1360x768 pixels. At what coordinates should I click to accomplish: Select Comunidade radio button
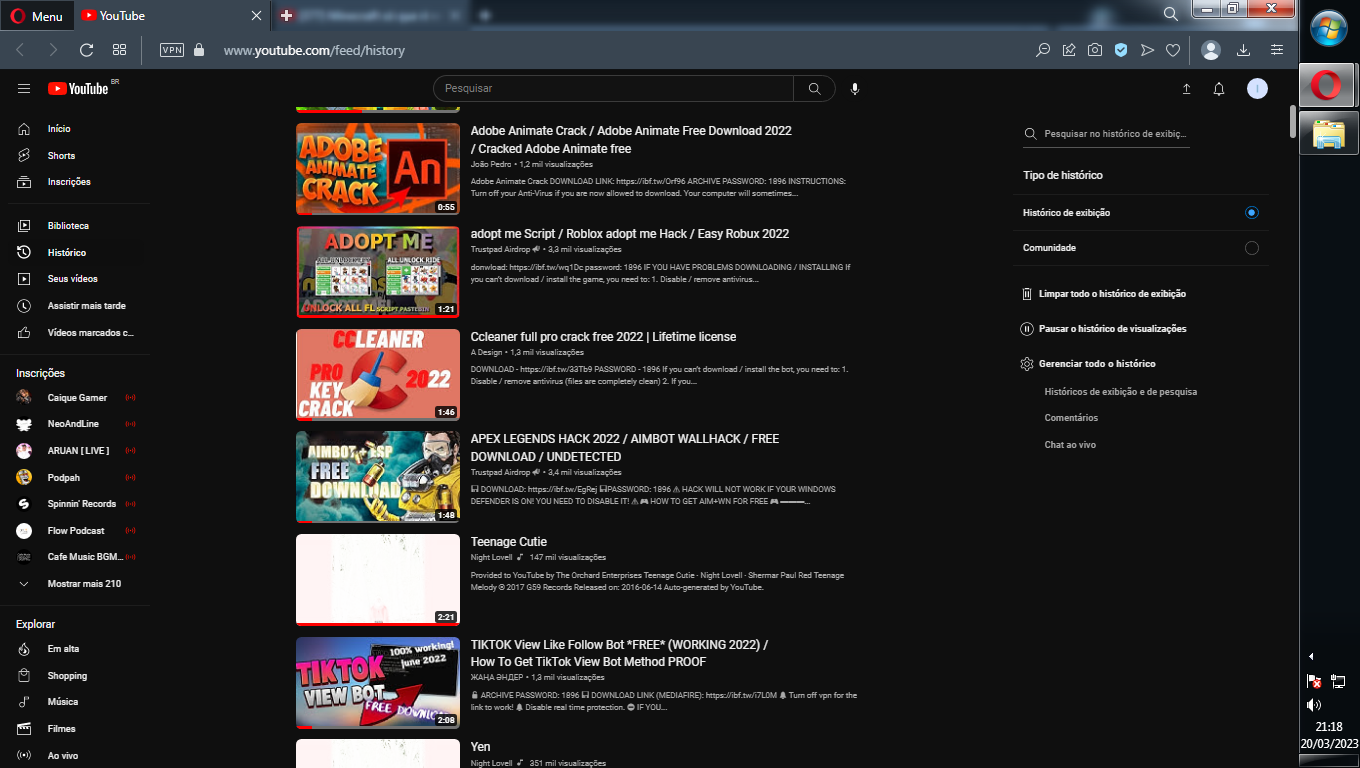(1252, 248)
